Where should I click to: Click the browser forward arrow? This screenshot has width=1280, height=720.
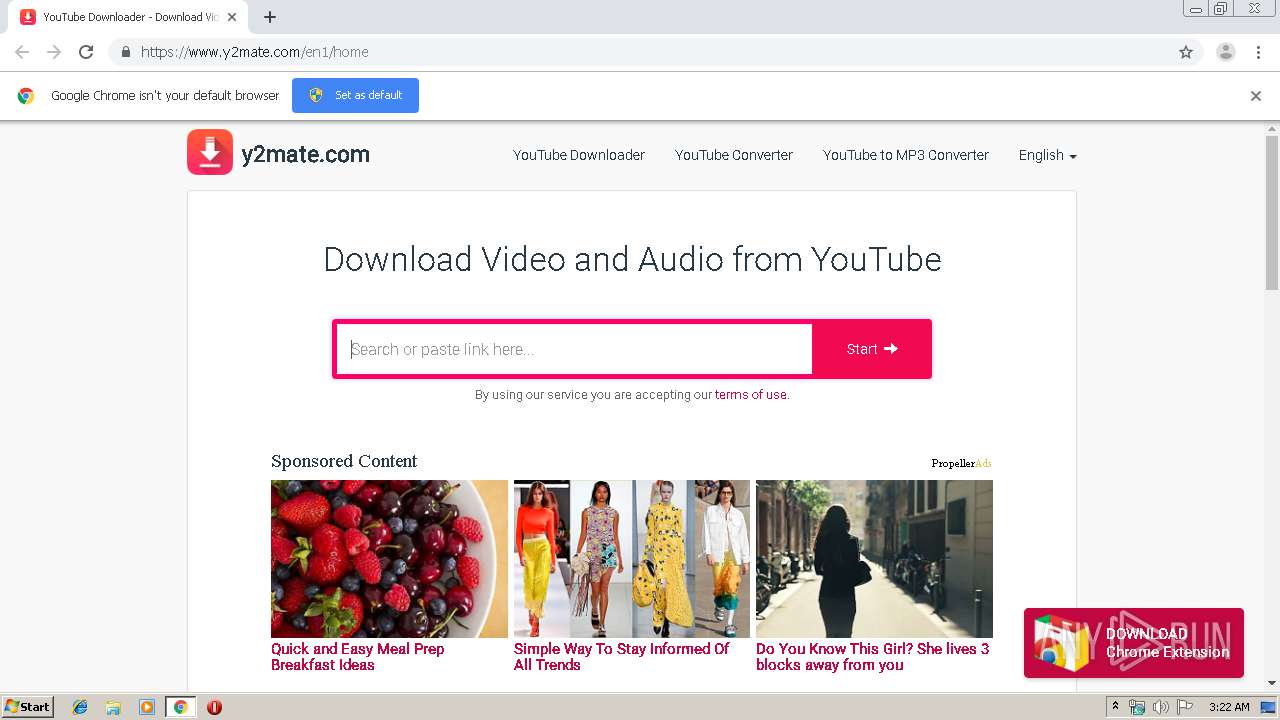coord(54,52)
